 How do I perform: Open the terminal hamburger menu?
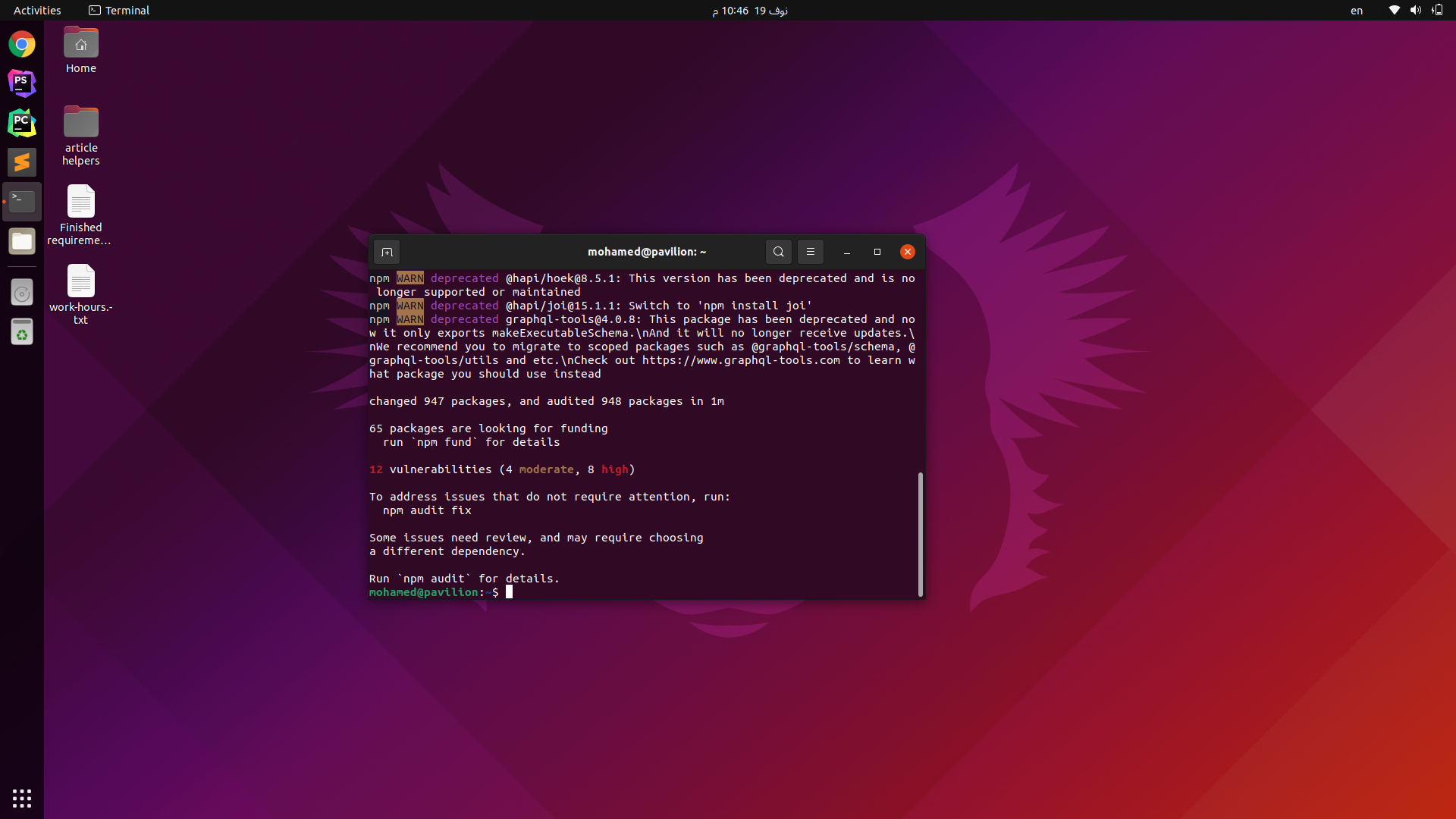pos(810,252)
